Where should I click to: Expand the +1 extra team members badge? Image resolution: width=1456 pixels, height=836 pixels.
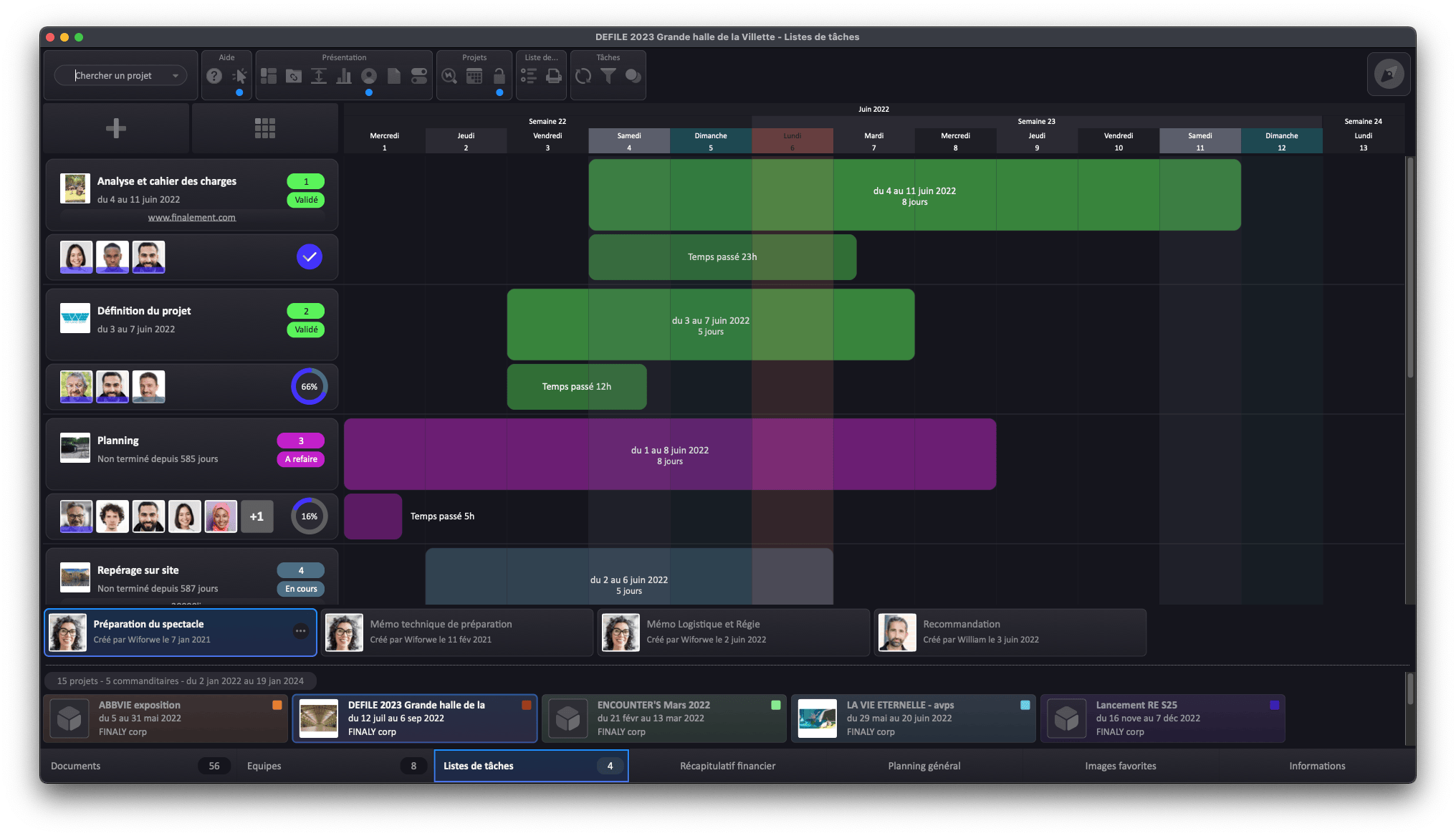pos(257,516)
